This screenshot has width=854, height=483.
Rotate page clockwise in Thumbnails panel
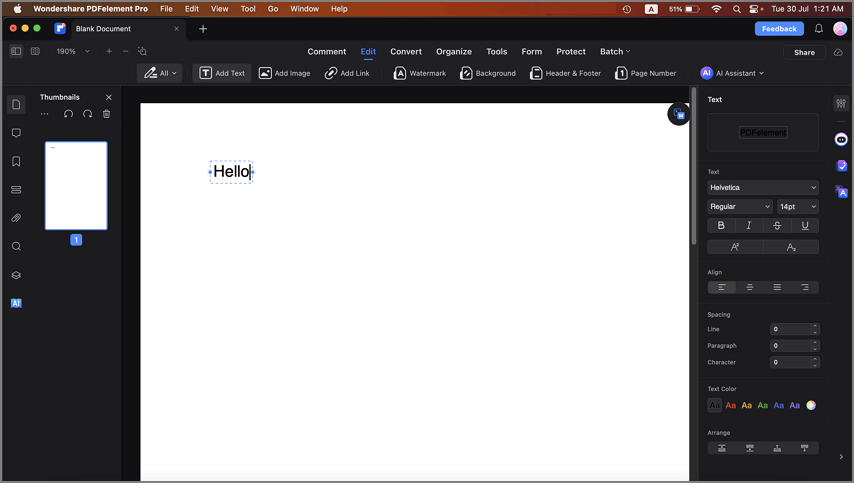pyautogui.click(x=87, y=114)
